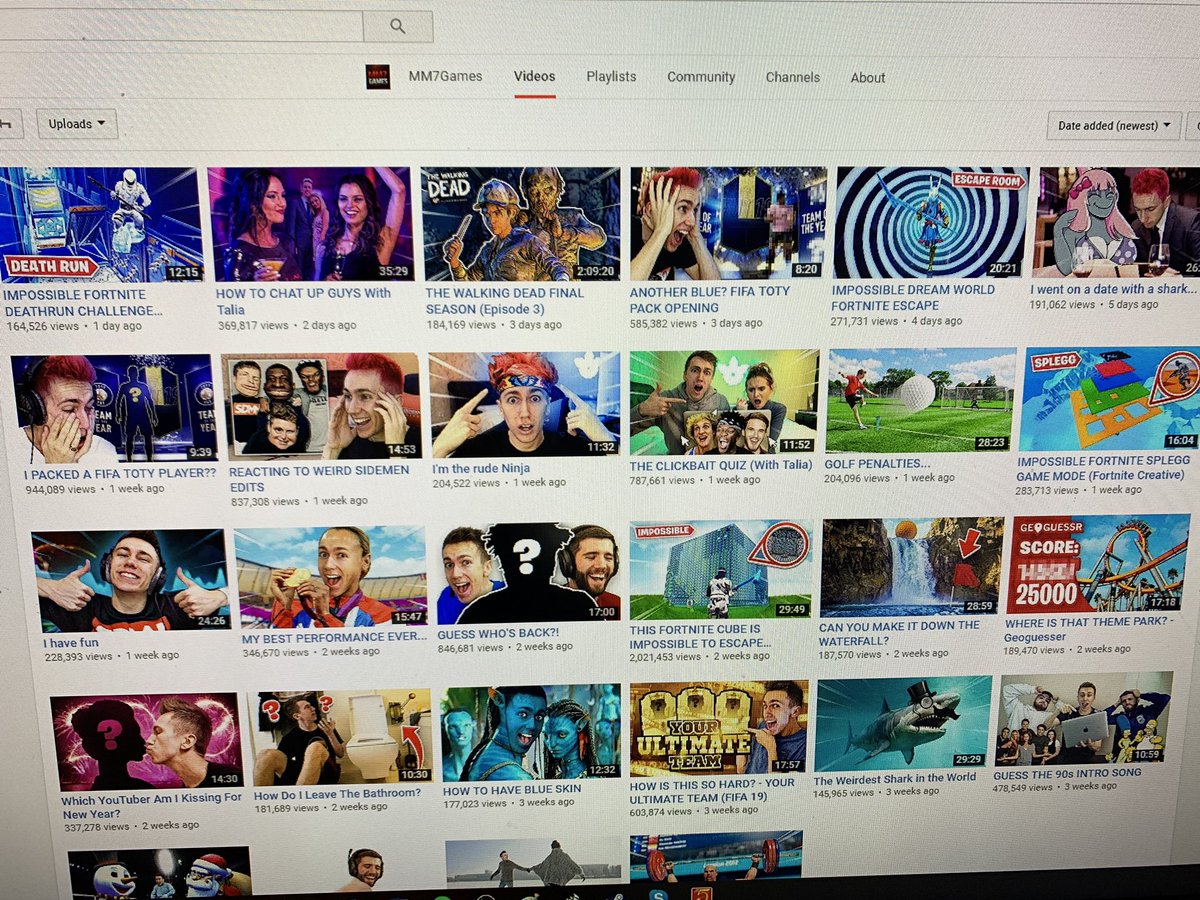Image resolution: width=1200 pixels, height=900 pixels.
Task: Open 'ANOTHER BLUE? FIFA TOTY PACK OPENING' link
Action: pos(710,300)
